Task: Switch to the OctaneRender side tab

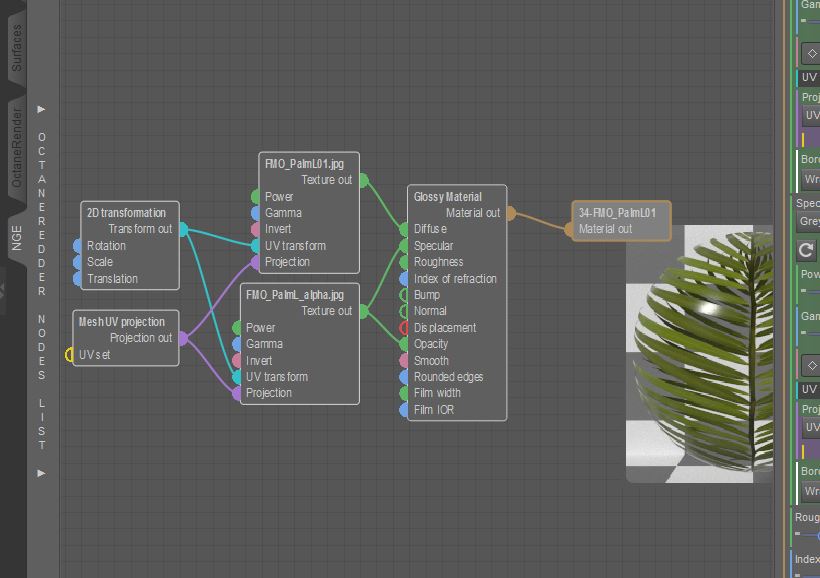Action: 17,148
